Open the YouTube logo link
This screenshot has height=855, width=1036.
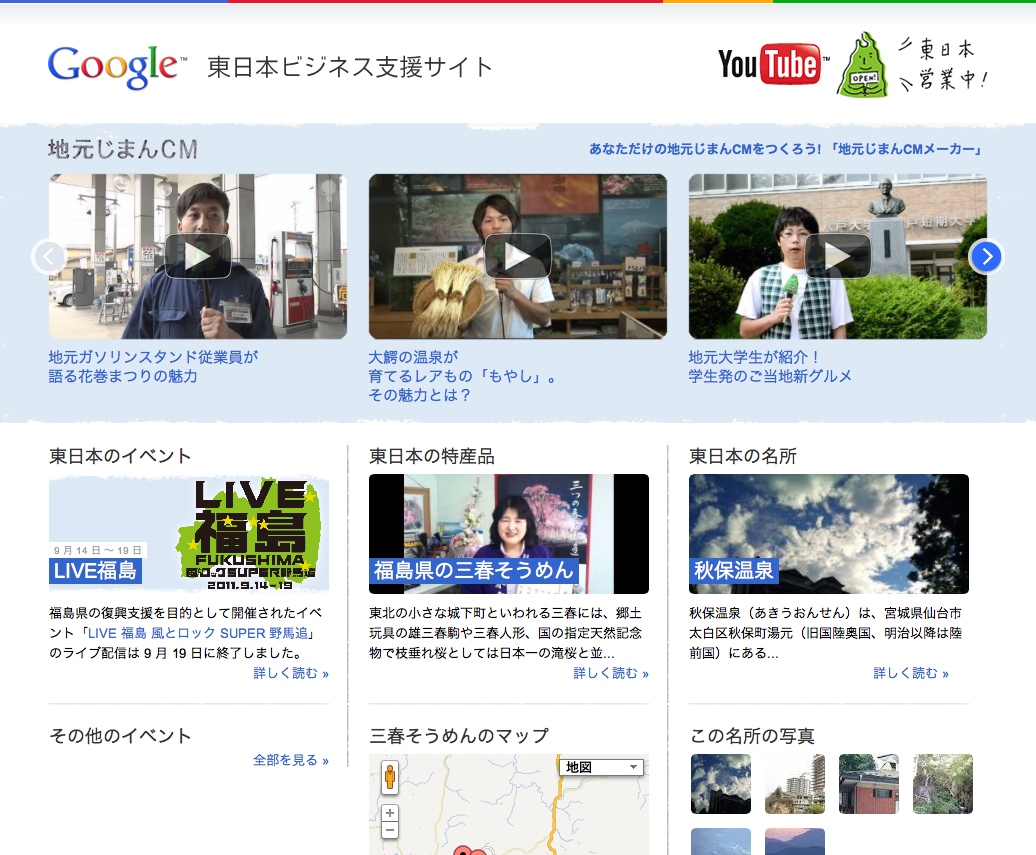773,64
